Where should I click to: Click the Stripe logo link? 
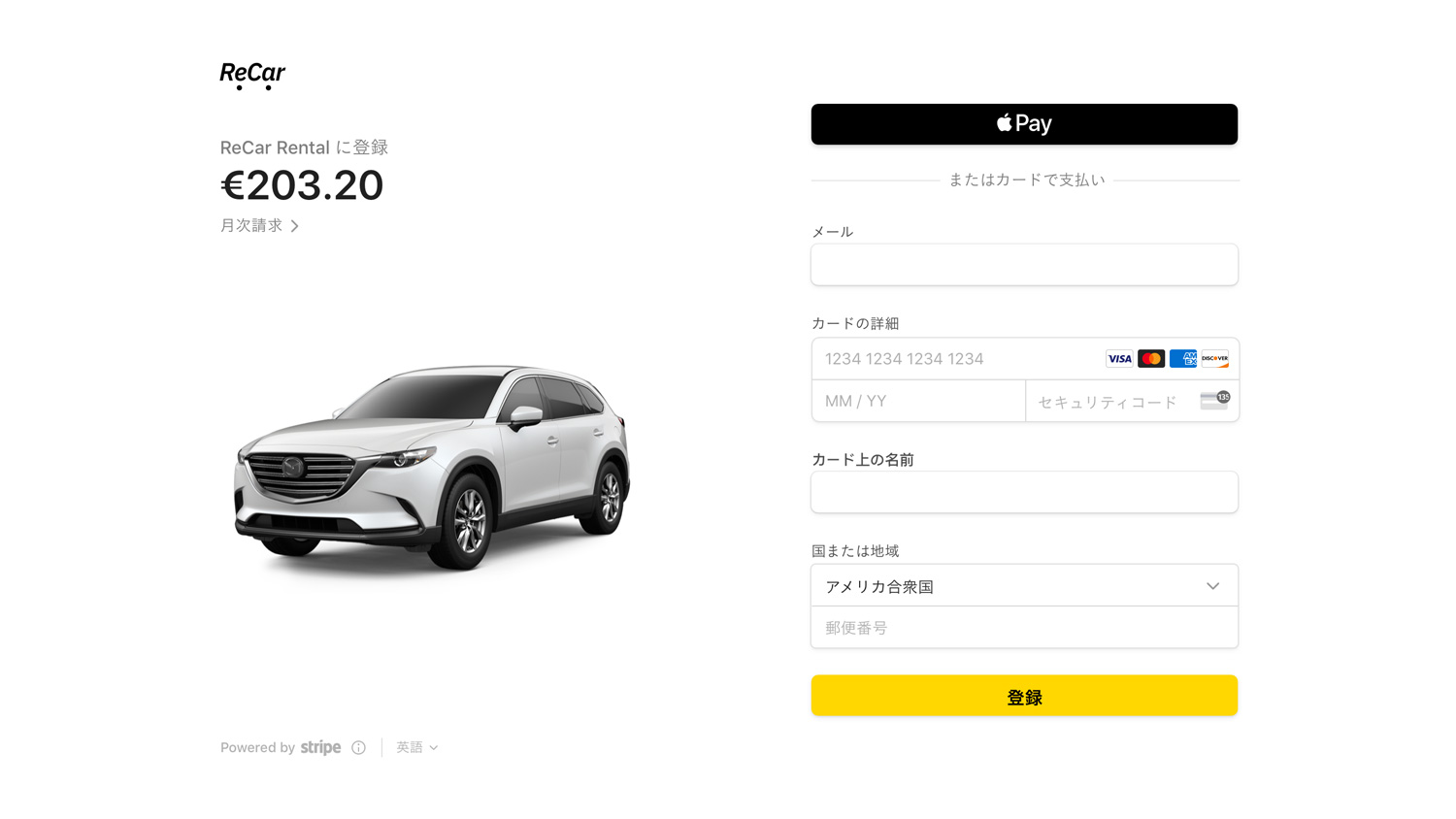click(320, 747)
